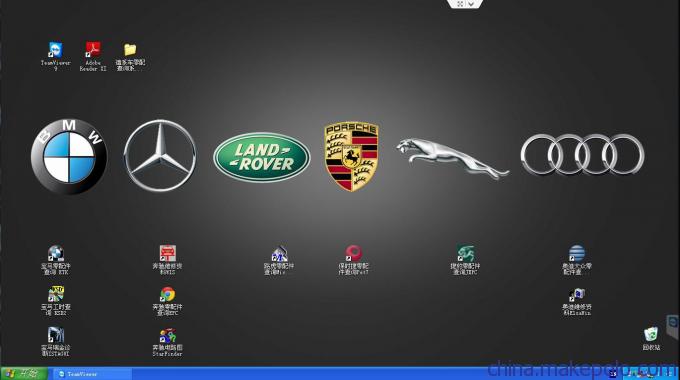Select the TeamViewer taskbar button
This screenshot has width=680, height=380.
coord(92,373)
